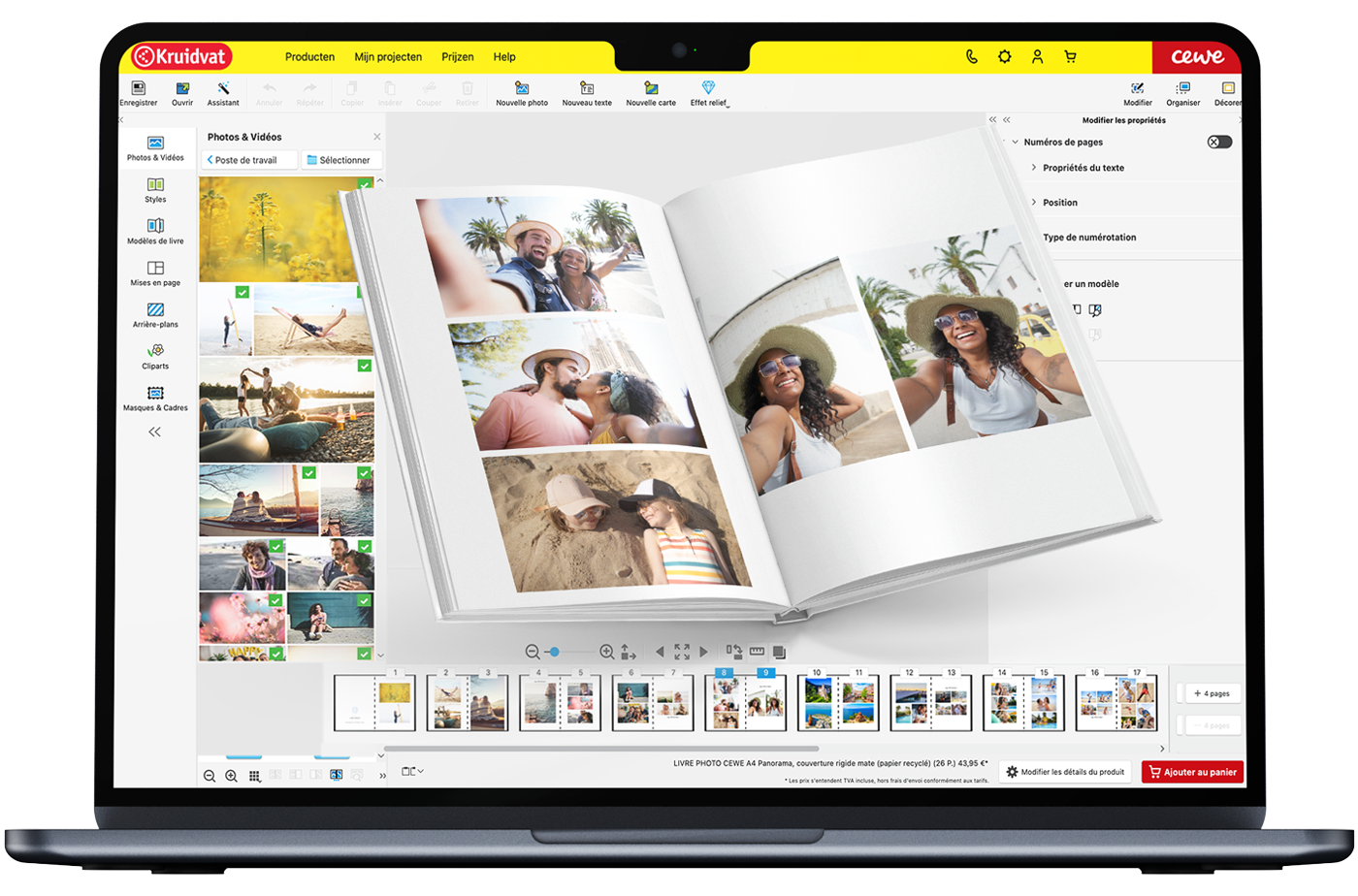Screen dimensions: 1358x896
Task: Add 4 pages with the + 4 pages button
Action: click(1212, 693)
